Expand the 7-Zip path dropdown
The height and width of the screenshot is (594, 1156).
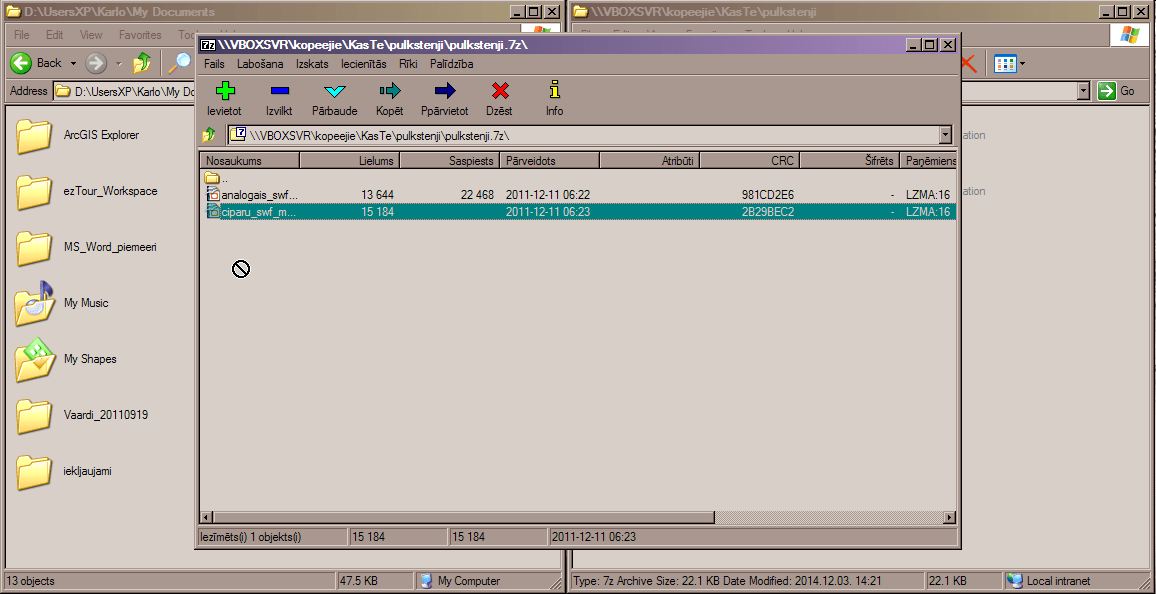click(946, 135)
